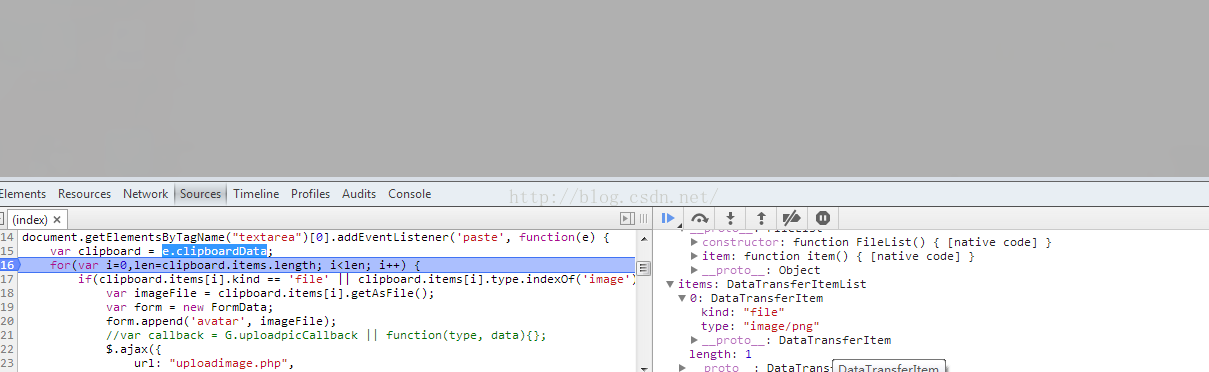Viewport: 1209px width, 372px height.
Task: Set breakpoint on line number 14
Action: tap(8, 237)
